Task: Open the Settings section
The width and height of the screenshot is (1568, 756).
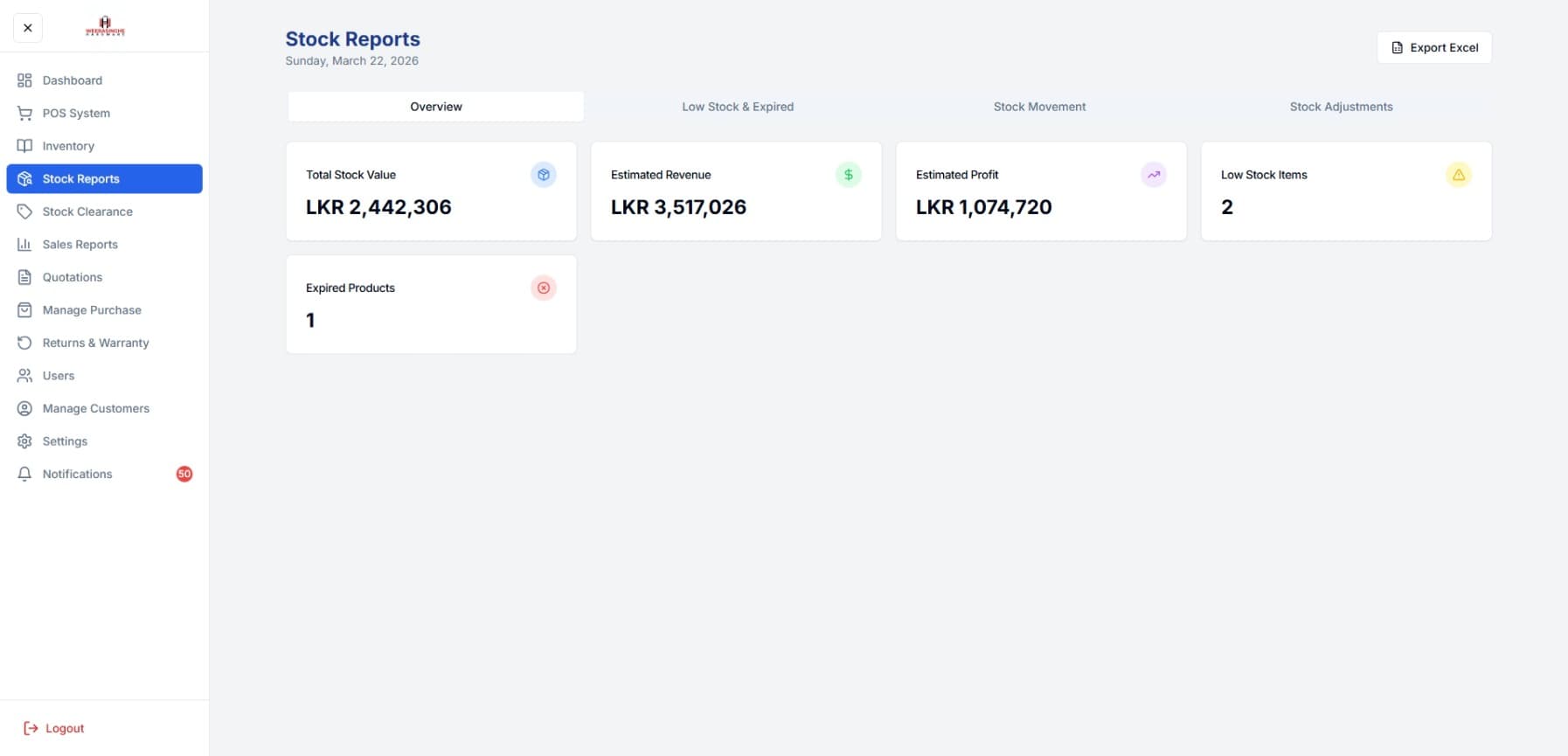Action: [65, 440]
